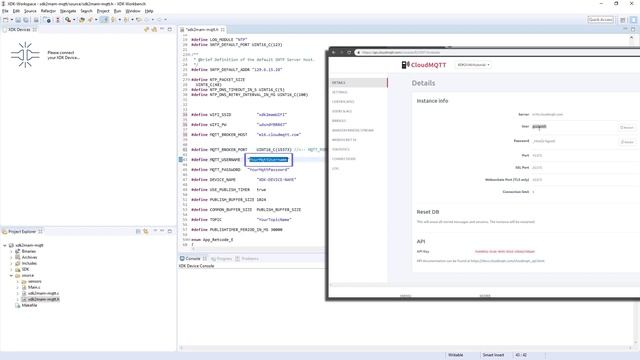Click Link with Editor icon in Project Explorer
The width and height of the screenshot is (640, 360).
146,231
